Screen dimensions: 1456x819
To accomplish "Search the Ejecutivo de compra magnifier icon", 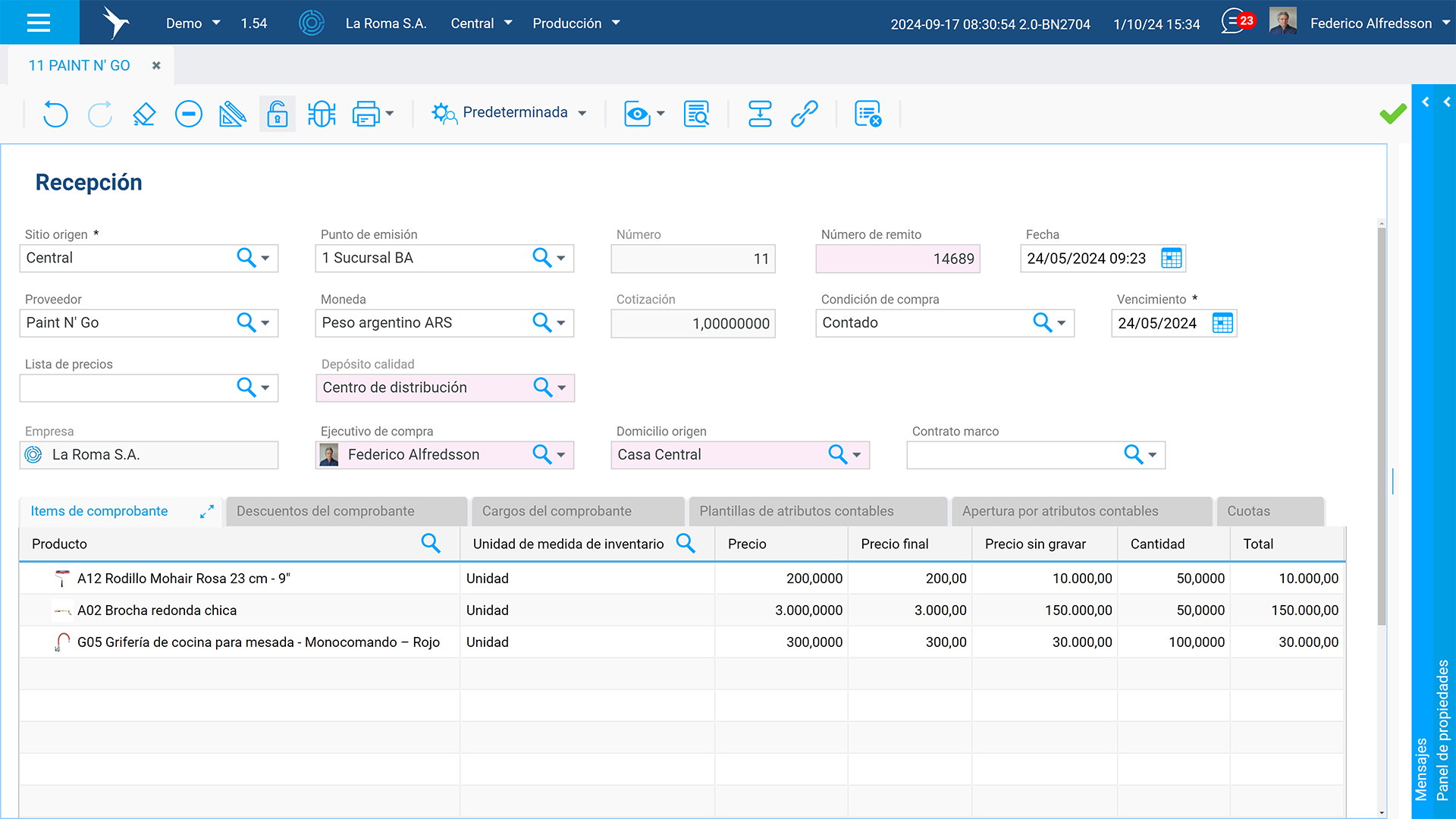I will coord(541,454).
